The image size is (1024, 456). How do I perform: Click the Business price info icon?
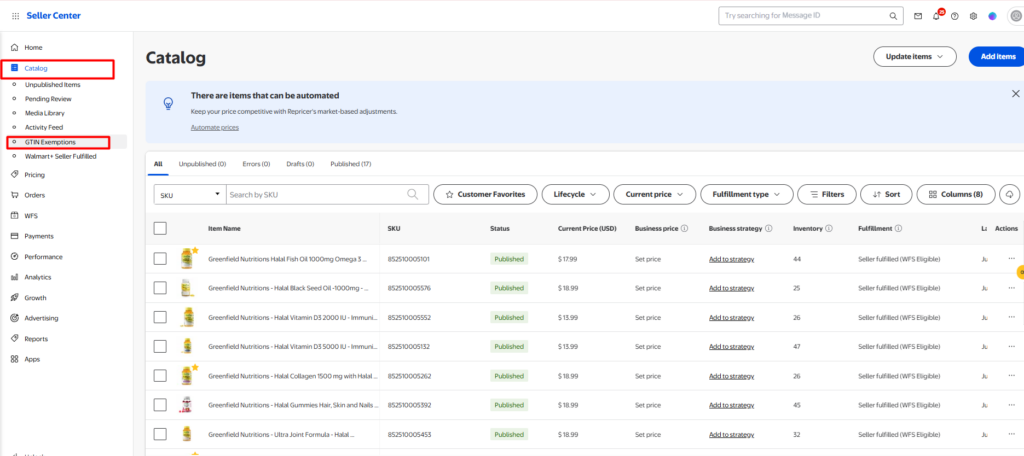(x=684, y=229)
